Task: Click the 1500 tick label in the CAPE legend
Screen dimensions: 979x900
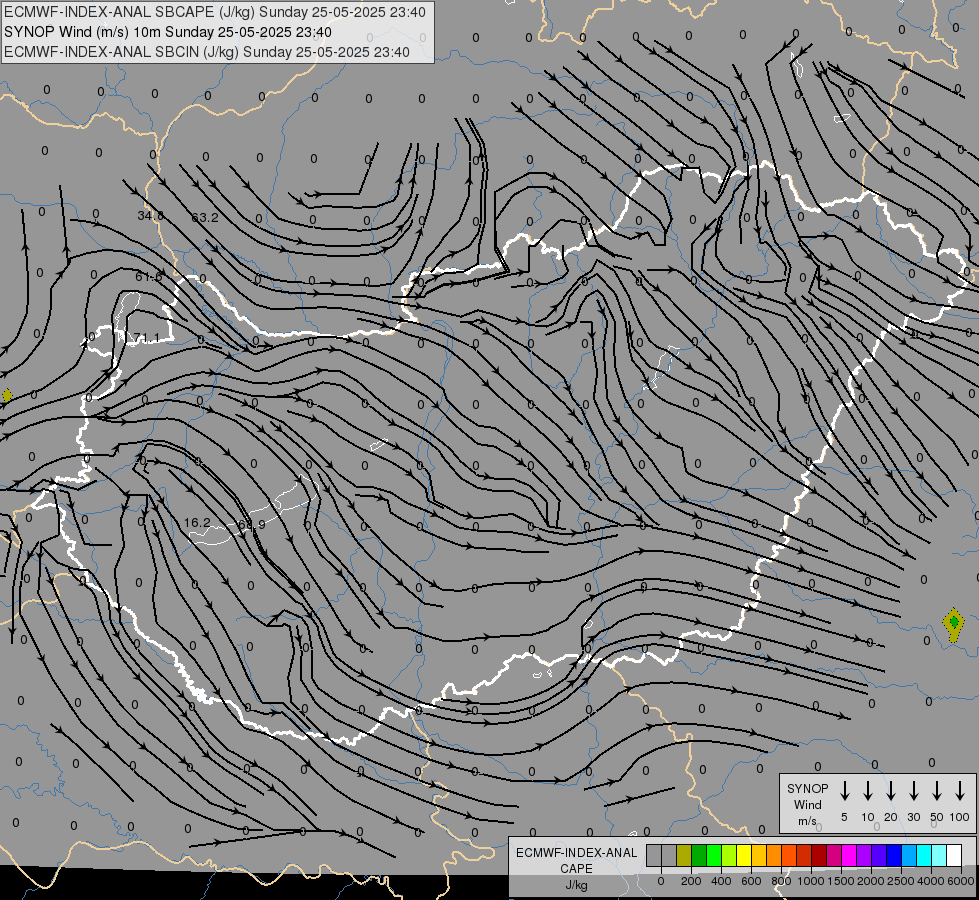Action: (x=840, y=881)
